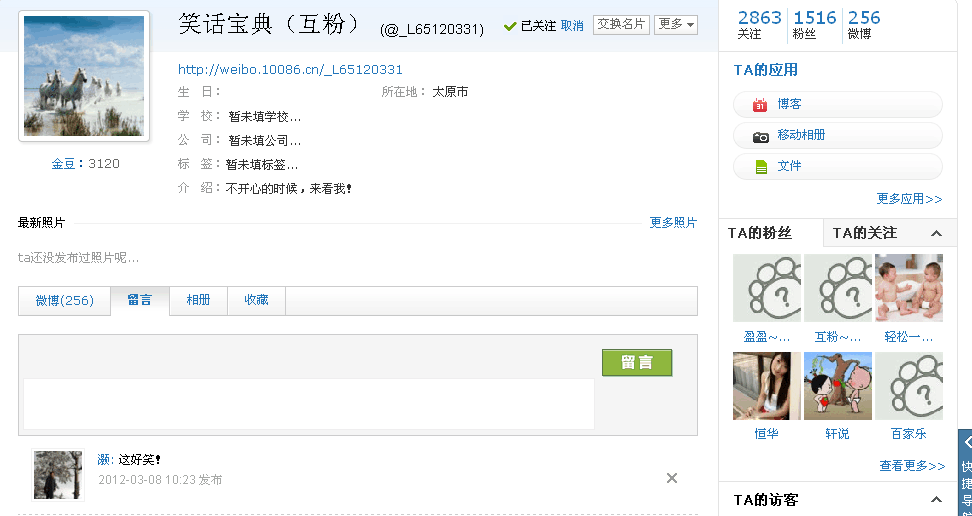The width and height of the screenshot is (972, 516).
Task: Delete the comment with the X icon
Action: 672,478
